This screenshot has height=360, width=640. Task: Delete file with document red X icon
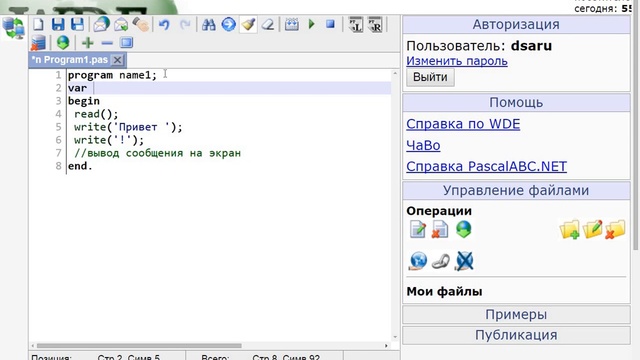440,229
